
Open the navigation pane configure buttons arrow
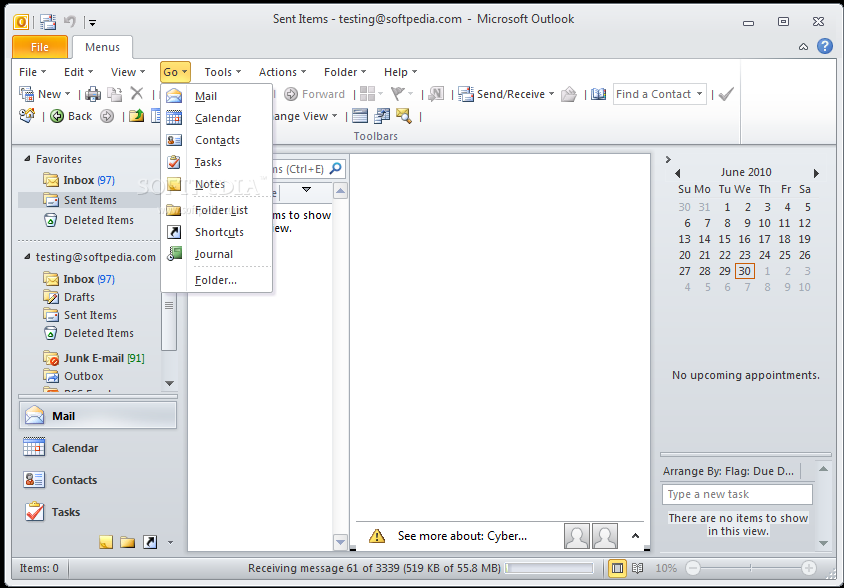tap(170, 542)
